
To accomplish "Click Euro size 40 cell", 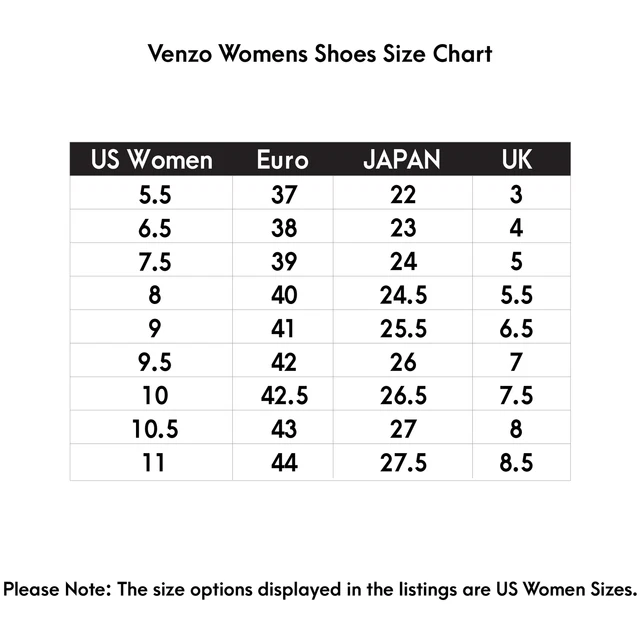I will coord(284,295).
